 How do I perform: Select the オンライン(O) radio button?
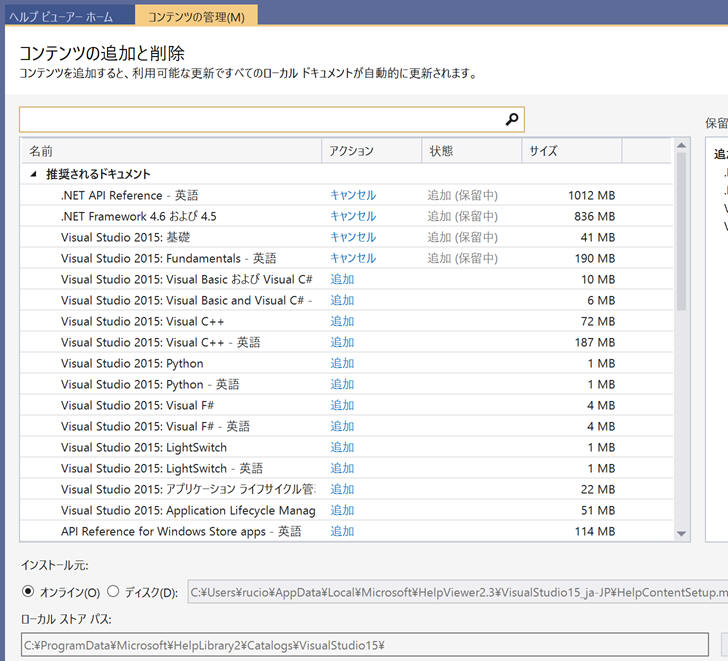tap(28, 591)
